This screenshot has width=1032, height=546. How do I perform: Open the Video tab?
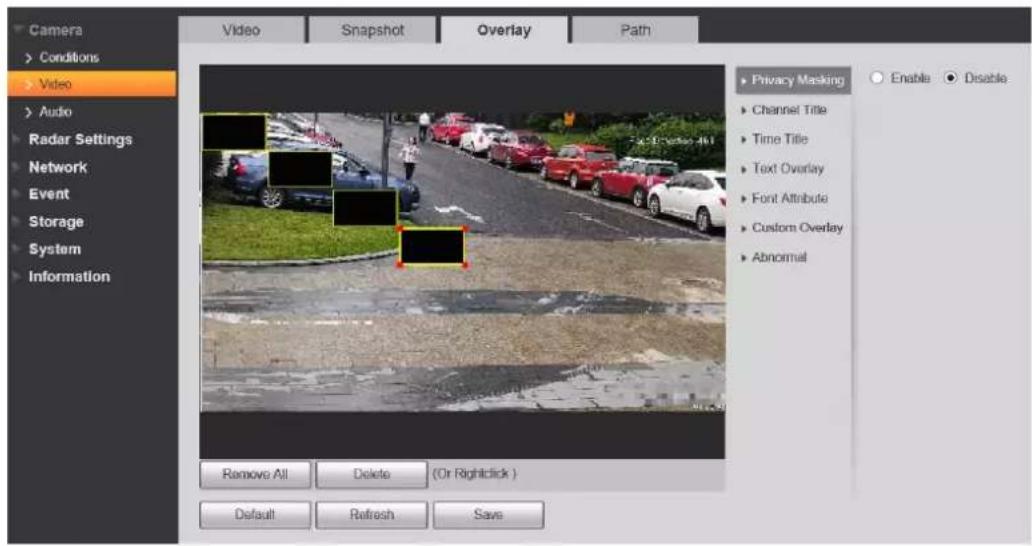click(241, 30)
